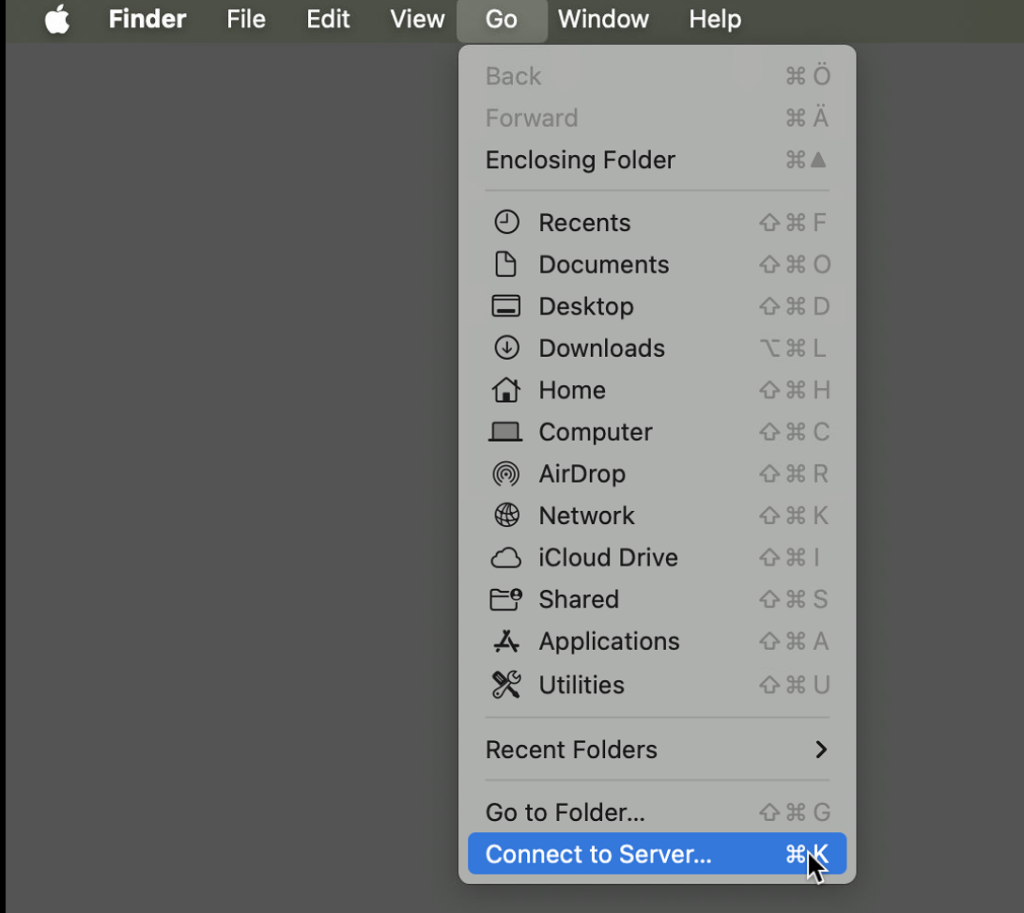Click the cloud icon for iCloud Drive
Screen dimensions: 1024x913
coord(507,558)
